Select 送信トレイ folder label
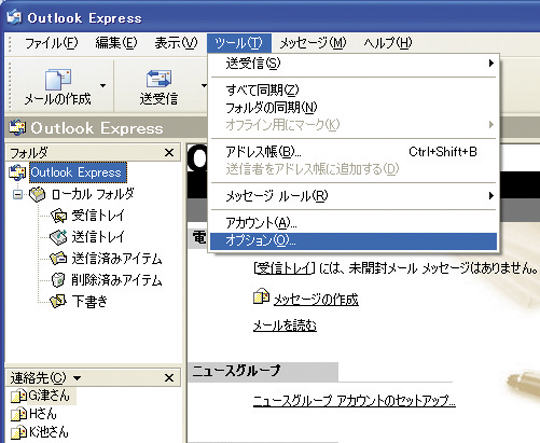Screen dimensions: 540x443 tap(98, 237)
